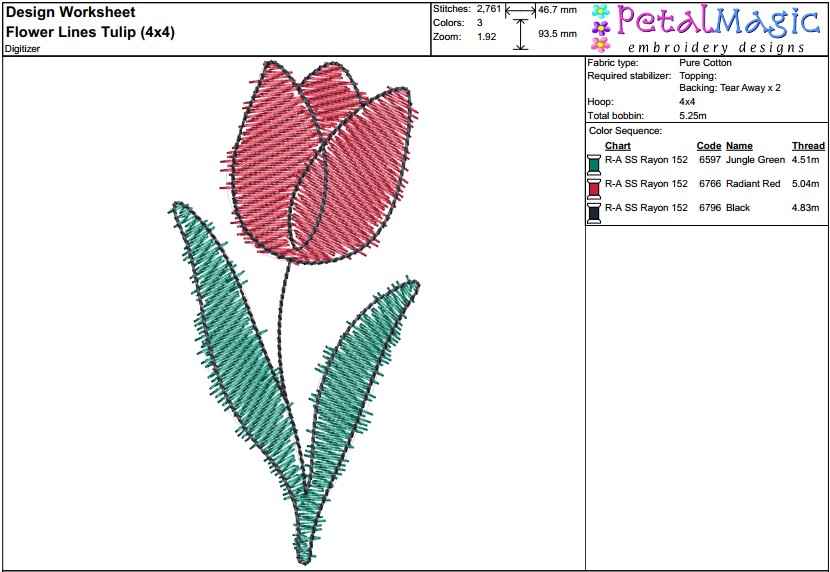Click the 'Color Sequence:' heading
The height and width of the screenshot is (572, 830).
[625, 131]
